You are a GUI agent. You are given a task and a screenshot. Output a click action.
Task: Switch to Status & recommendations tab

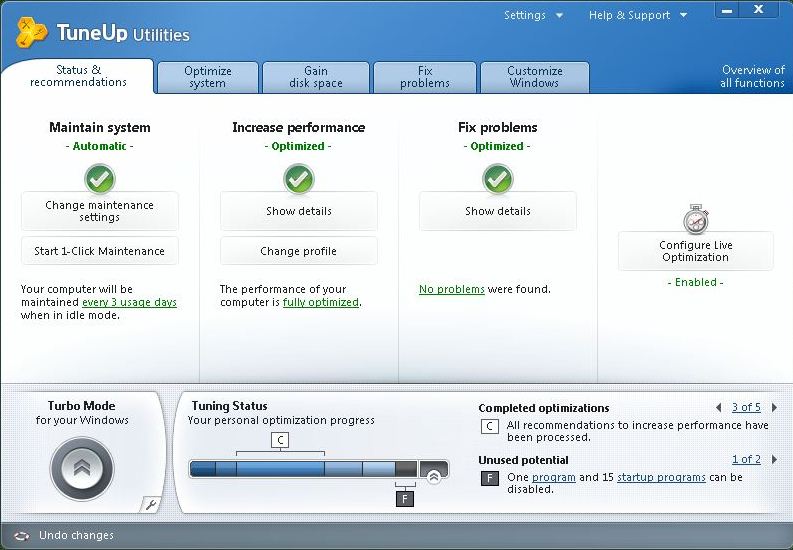coord(78,76)
